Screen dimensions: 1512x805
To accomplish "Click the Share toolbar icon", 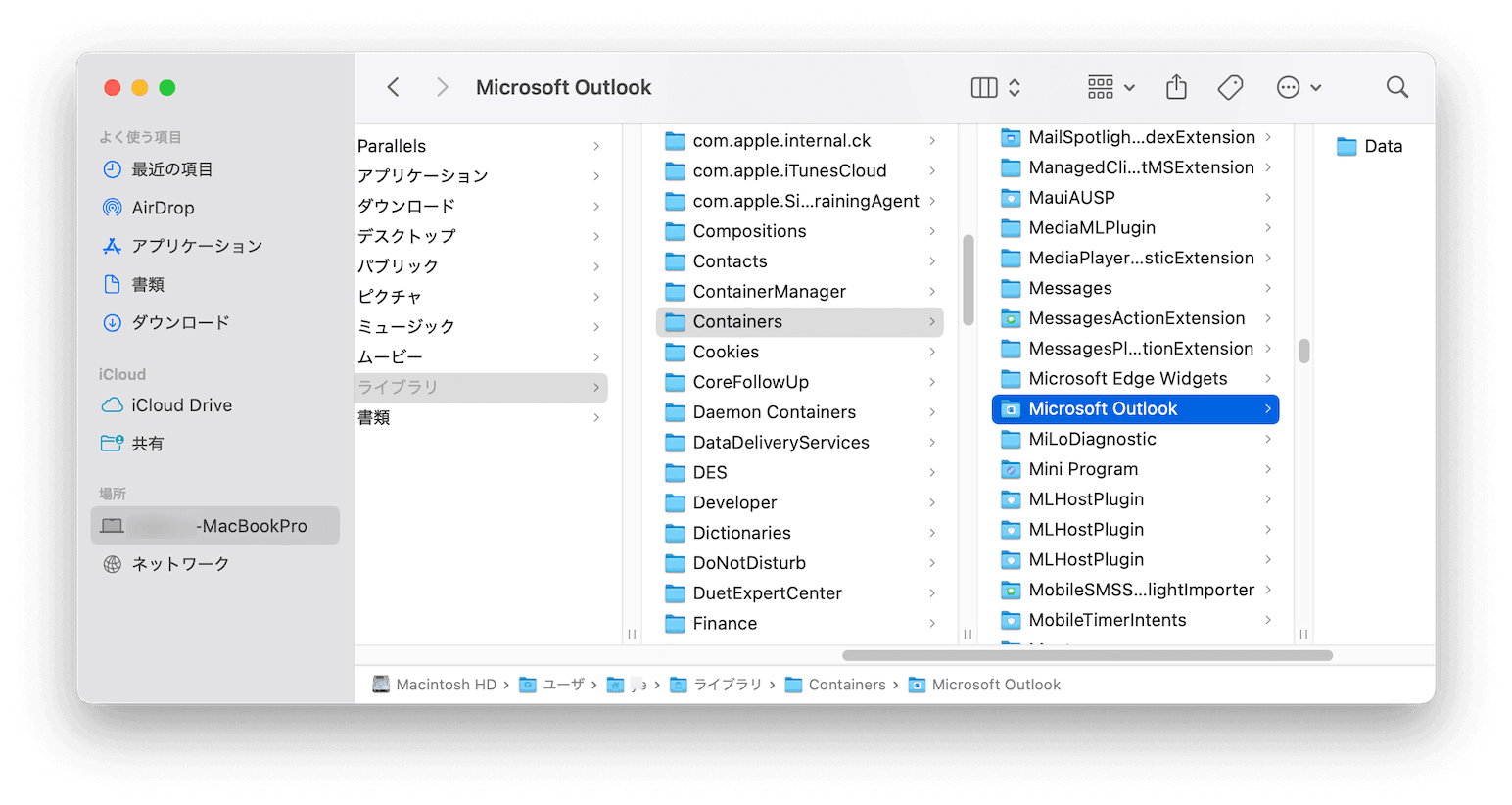I will pos(1176,88).
